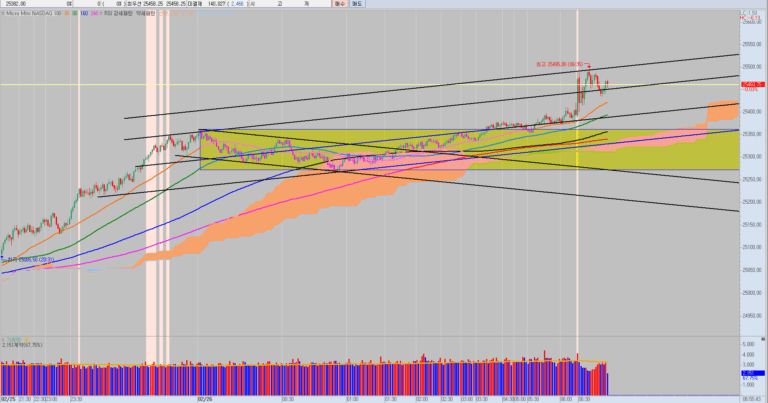Viewport: 768px width, 403px height.
Task: Click the 23:30 time label on the axis
Action: 76,399
